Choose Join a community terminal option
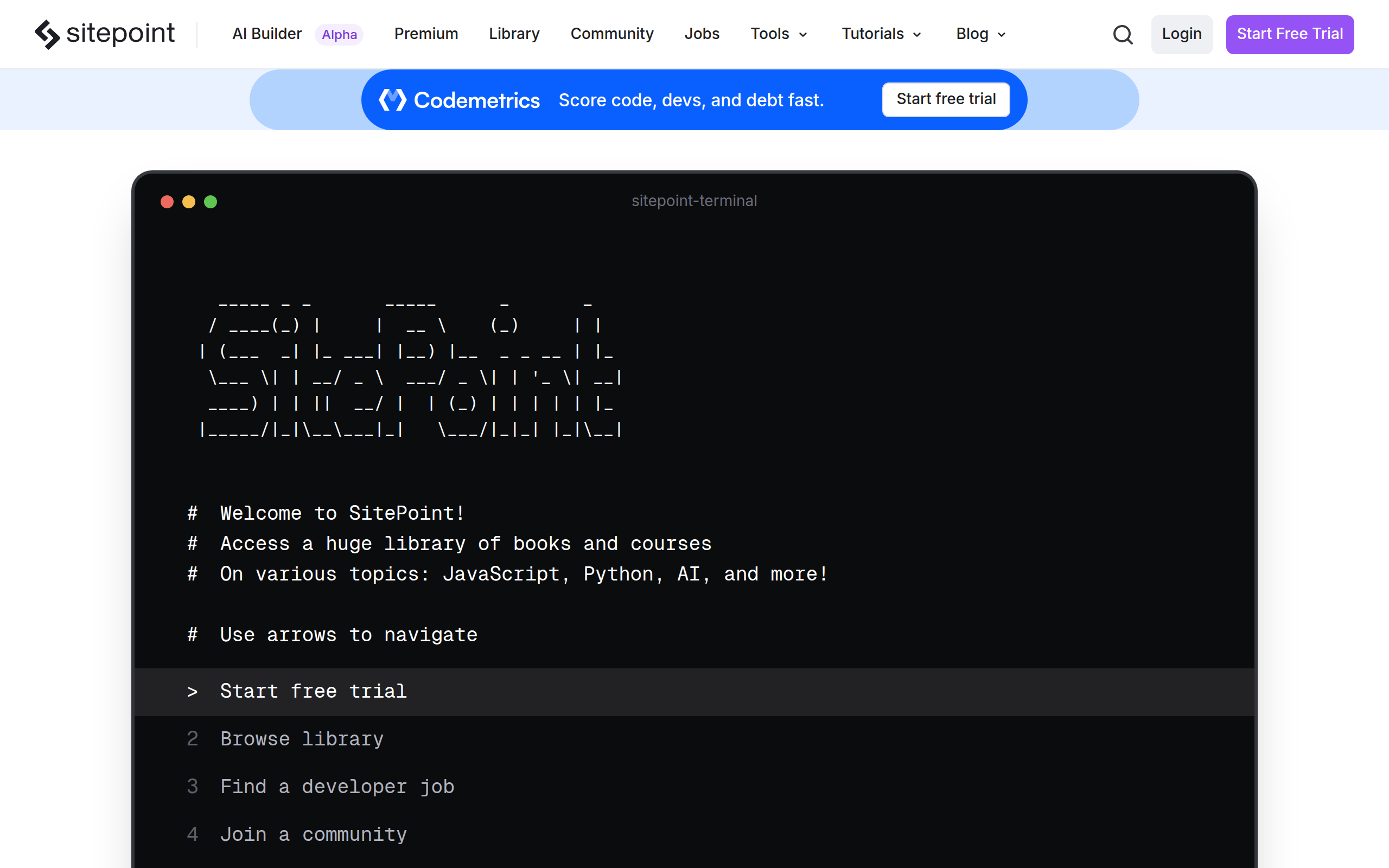Viewport: 1389px width, 868px height. 694,835
